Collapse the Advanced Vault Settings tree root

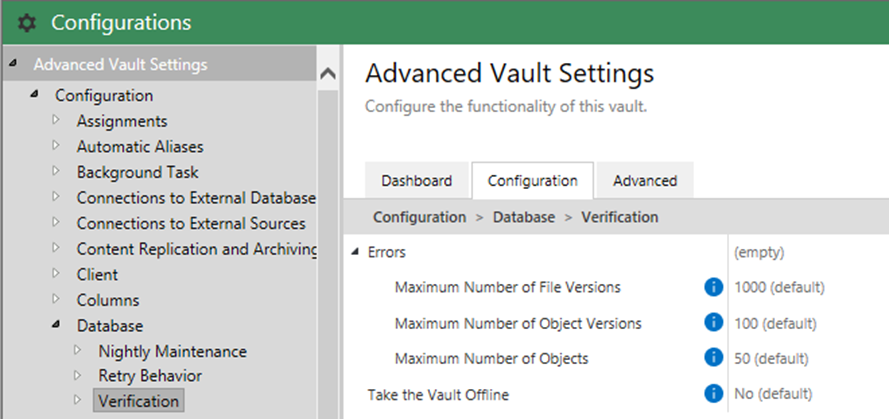(12, 64)
